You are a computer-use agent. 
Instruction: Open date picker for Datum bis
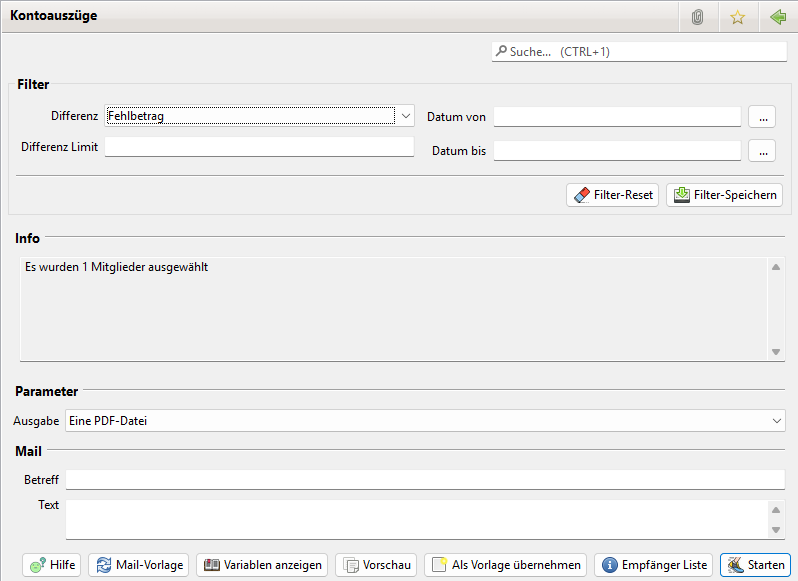762,151
